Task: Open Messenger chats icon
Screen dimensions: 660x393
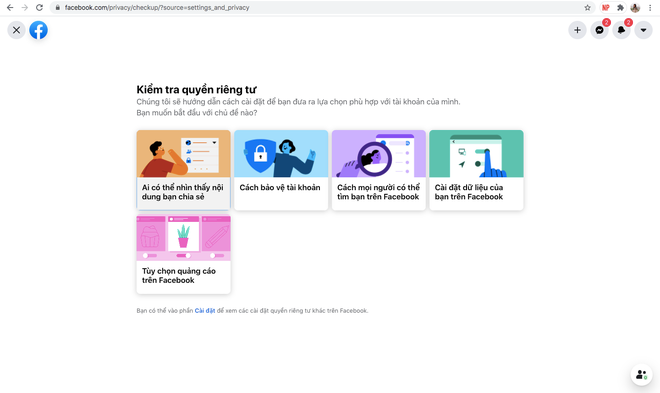Action: point(599,30)
